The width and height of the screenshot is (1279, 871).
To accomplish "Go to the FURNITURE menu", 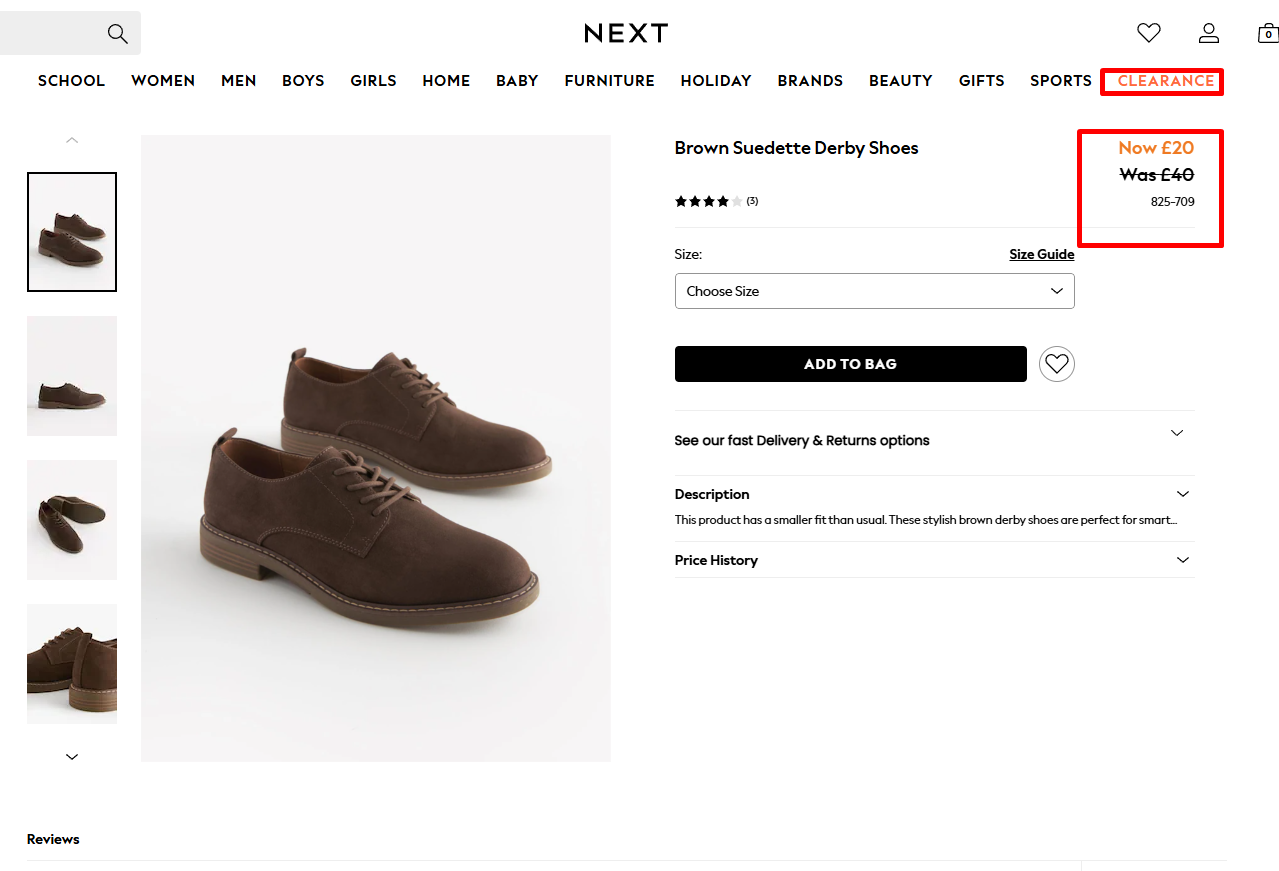I will (x=609, y=81).
